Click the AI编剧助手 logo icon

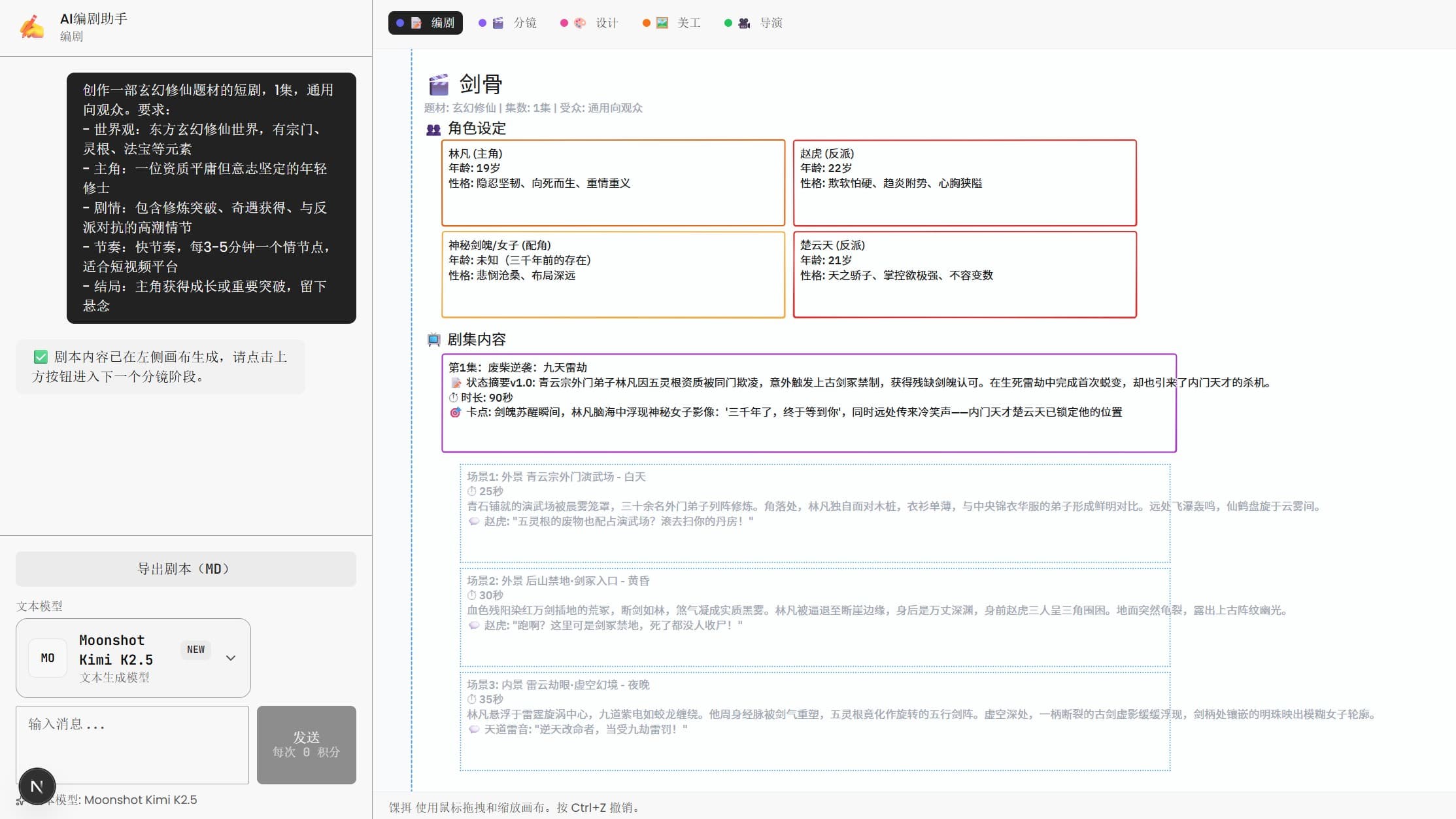[31, 27]
